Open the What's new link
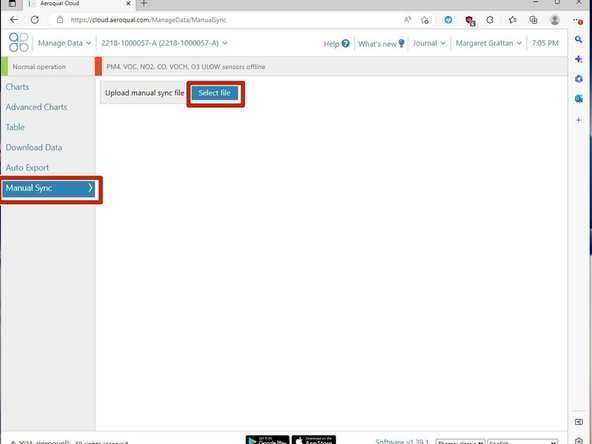592x444 pixels. (x=377, y=44)
